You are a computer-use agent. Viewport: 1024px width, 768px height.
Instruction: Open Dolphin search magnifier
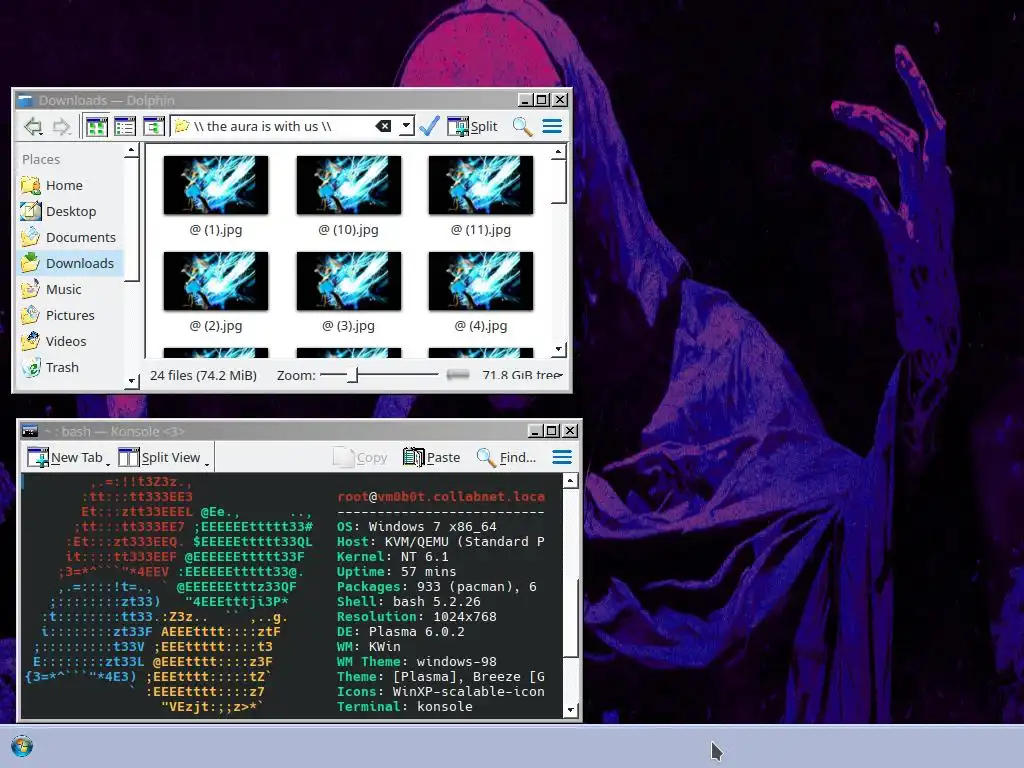[522, 126]
